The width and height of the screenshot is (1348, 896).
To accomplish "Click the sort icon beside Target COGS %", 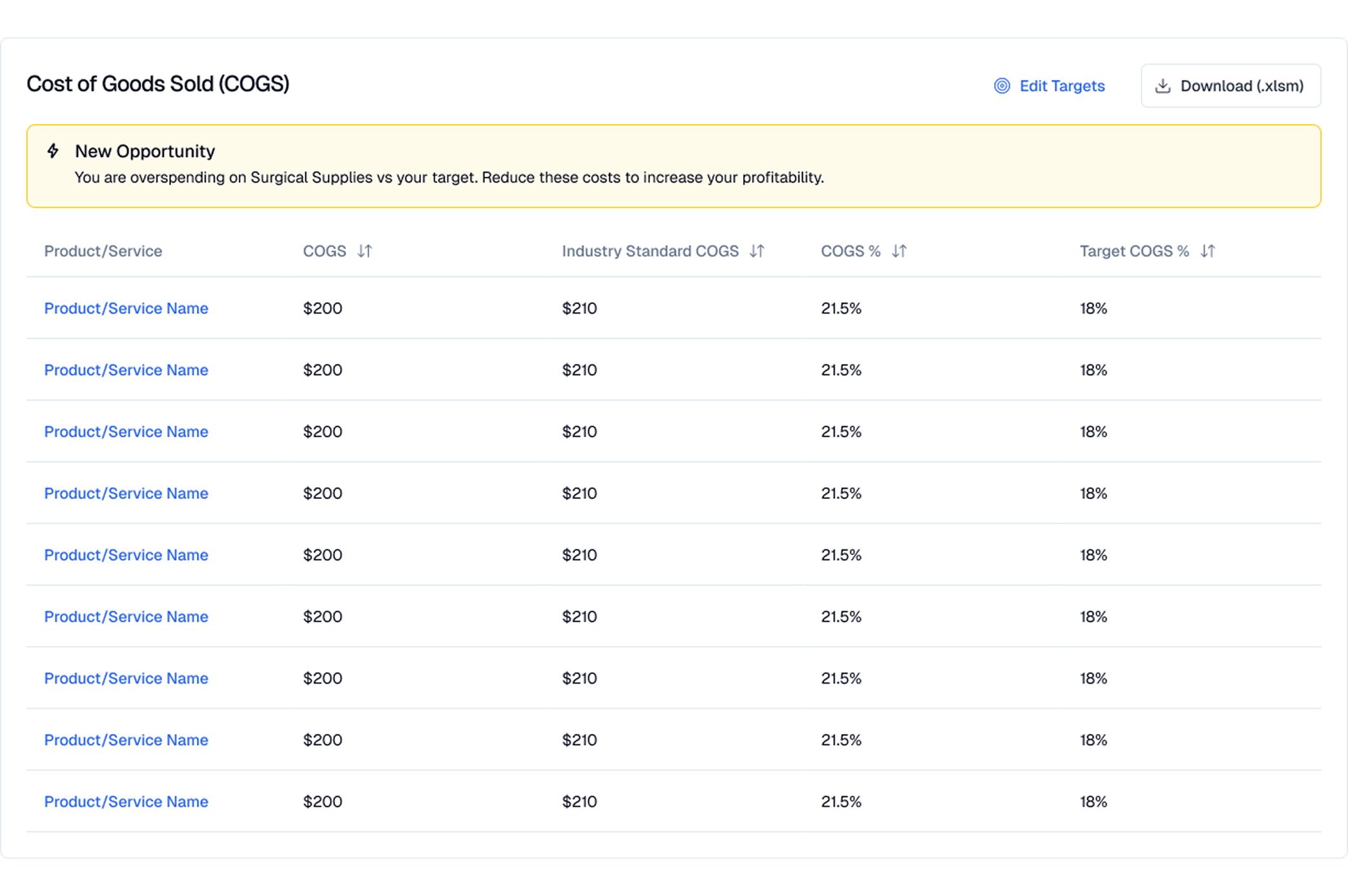I will click(1209, 251).
